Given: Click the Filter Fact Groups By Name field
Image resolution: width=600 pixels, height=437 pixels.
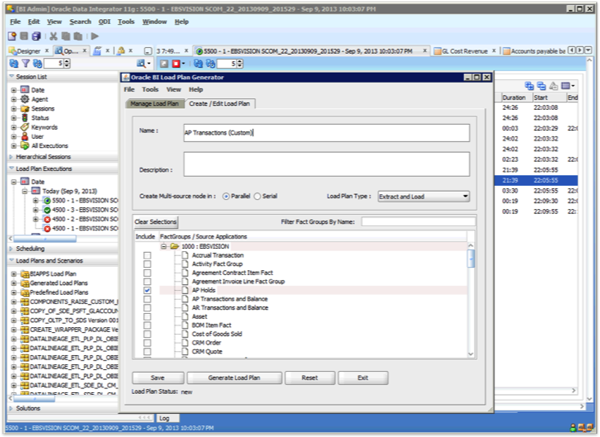Looking at the screenshot, I should [x=419, y=222].
